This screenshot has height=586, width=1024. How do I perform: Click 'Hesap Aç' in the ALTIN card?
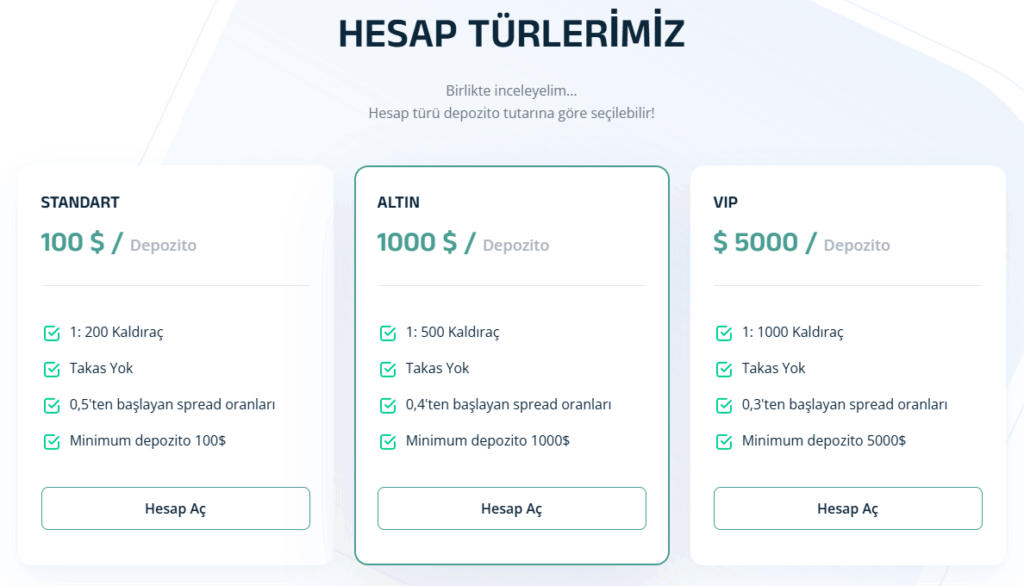click(511, 508)
